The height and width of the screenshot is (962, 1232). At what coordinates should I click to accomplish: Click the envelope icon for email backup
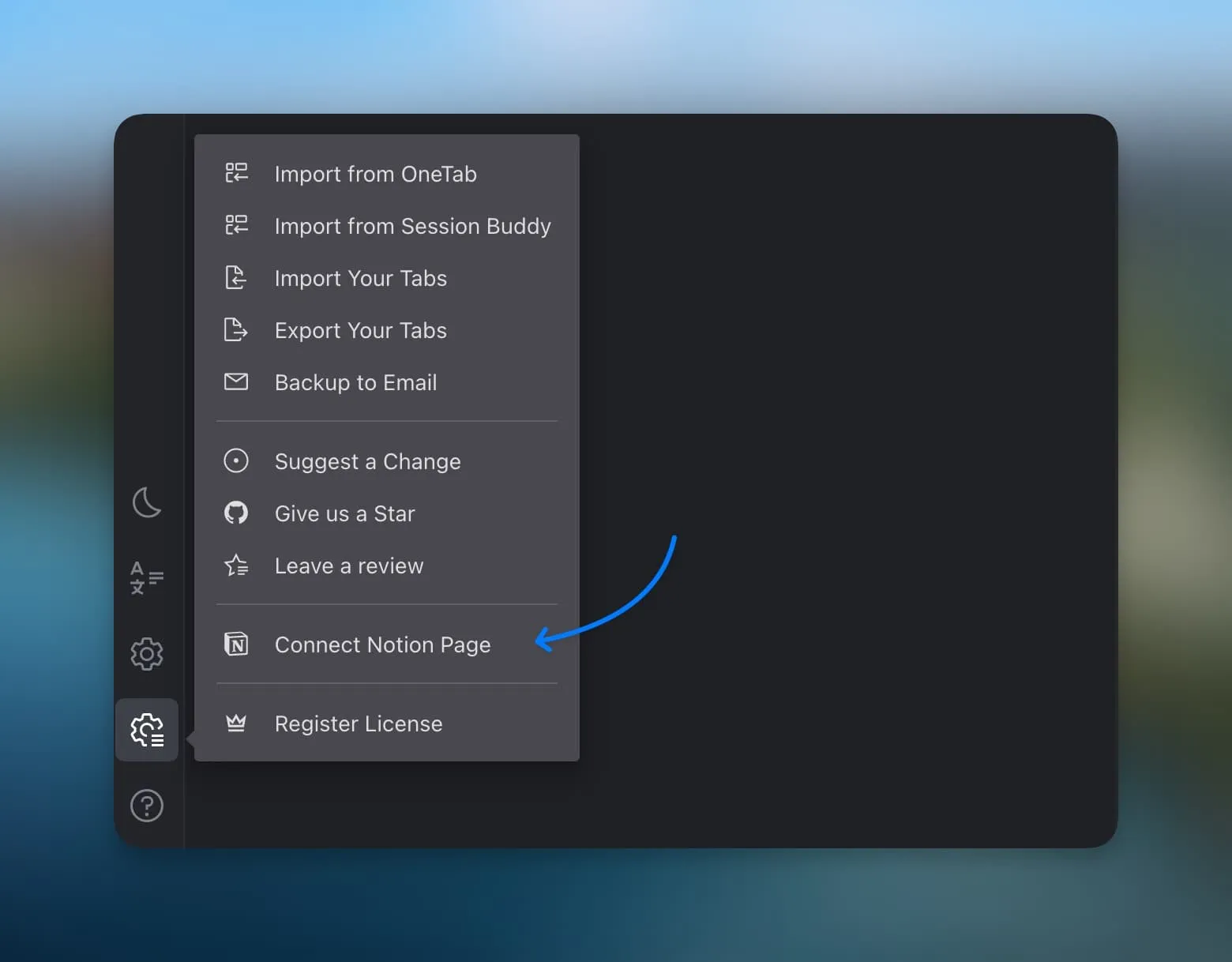coord(236,382)
